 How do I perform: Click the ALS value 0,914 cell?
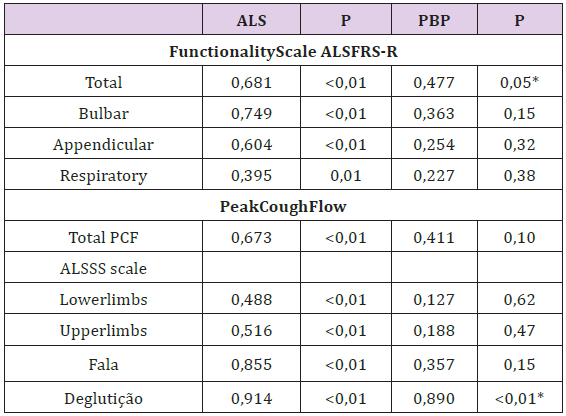pyautogui.click(x=251, y=399)
